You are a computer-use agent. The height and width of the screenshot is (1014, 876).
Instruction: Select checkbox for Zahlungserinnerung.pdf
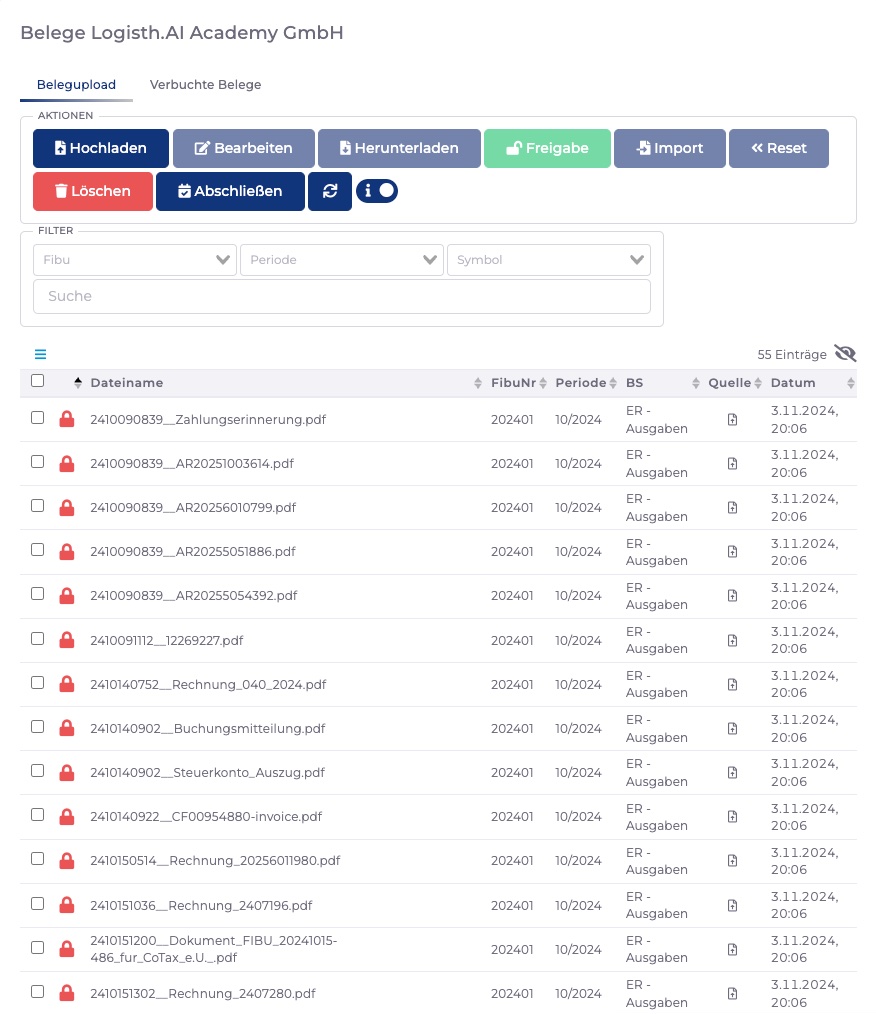(x=37, y=418)
